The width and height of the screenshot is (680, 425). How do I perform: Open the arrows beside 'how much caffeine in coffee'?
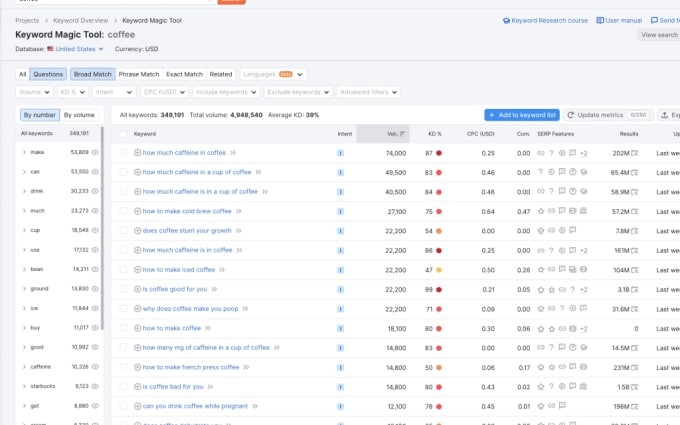pyautogui.click(x=233, y=153)
